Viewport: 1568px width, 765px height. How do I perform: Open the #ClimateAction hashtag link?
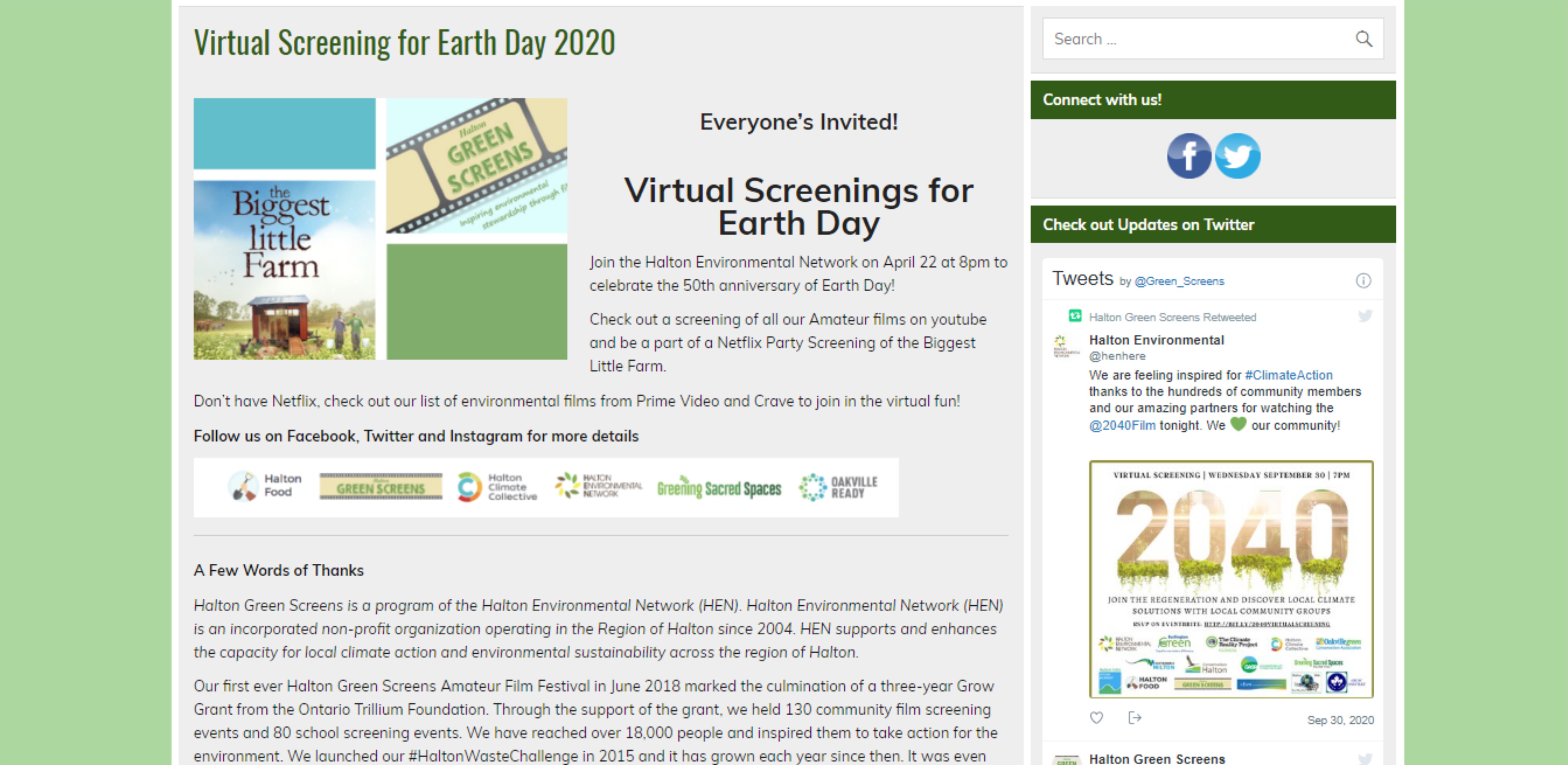click(1289, 375)
